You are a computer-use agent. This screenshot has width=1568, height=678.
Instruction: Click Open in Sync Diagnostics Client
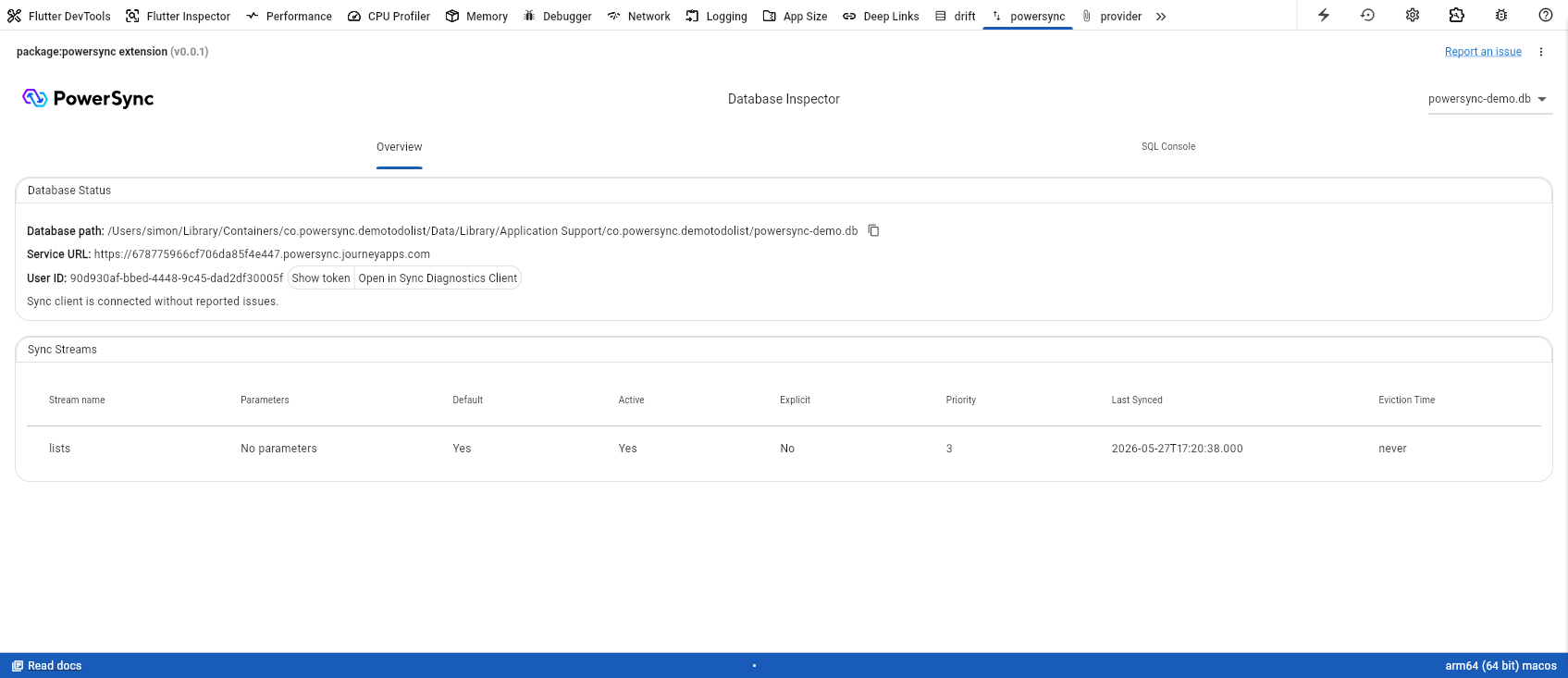438,278
